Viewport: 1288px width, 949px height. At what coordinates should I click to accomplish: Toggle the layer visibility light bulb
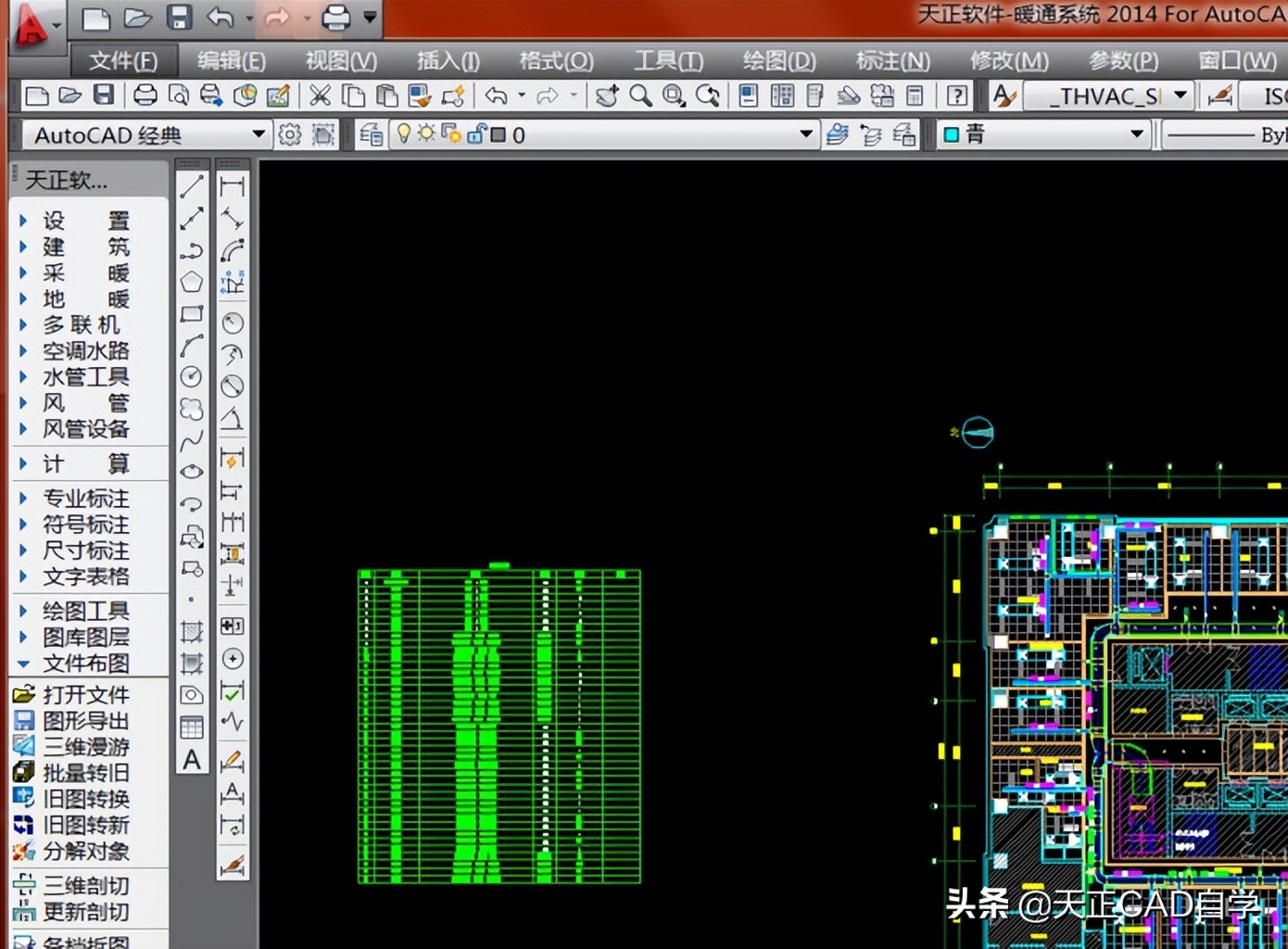[x=404, y=133]
